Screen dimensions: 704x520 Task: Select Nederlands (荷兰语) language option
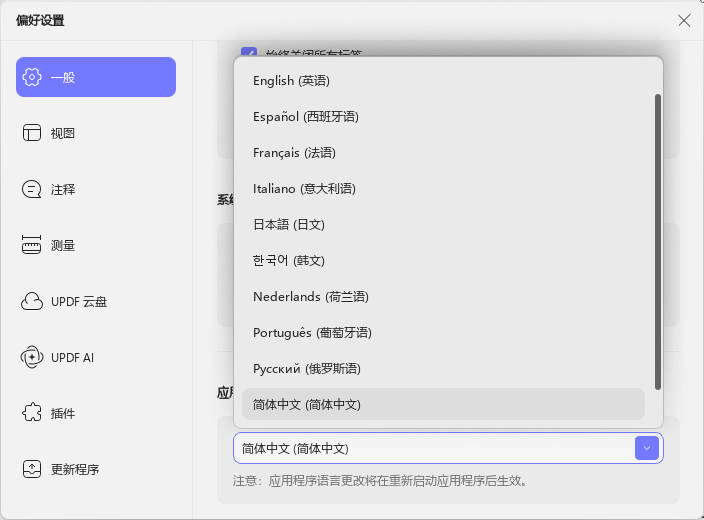(x=444, y=296)
